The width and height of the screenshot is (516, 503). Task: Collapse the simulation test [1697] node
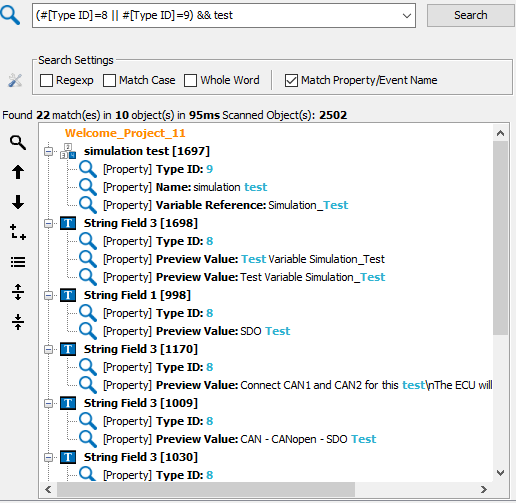coord(49,152)
